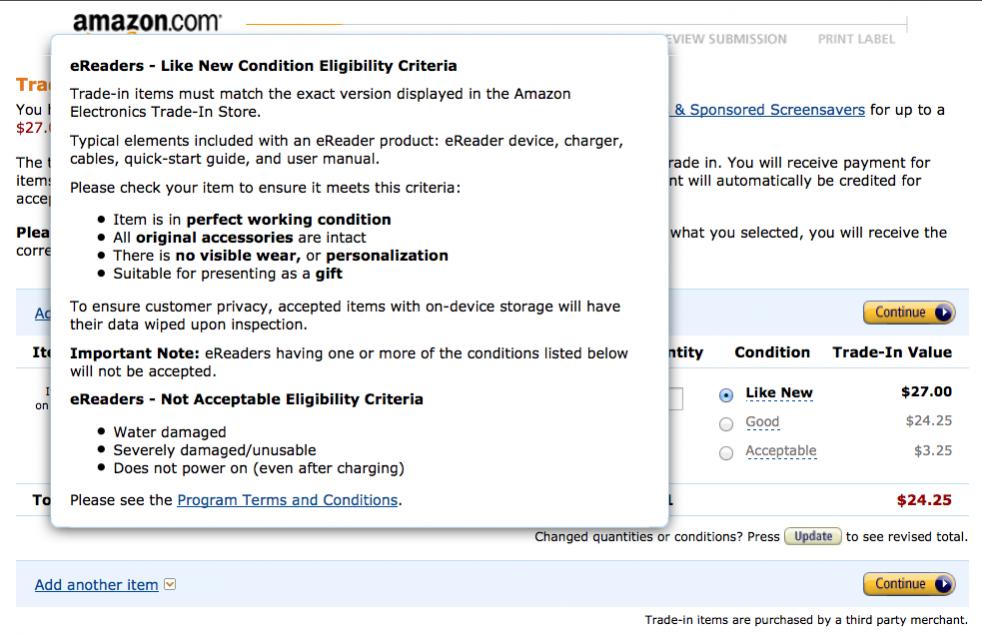
Task: Choose the Acceptable condition radio button
Action: [x=726, y=452]
